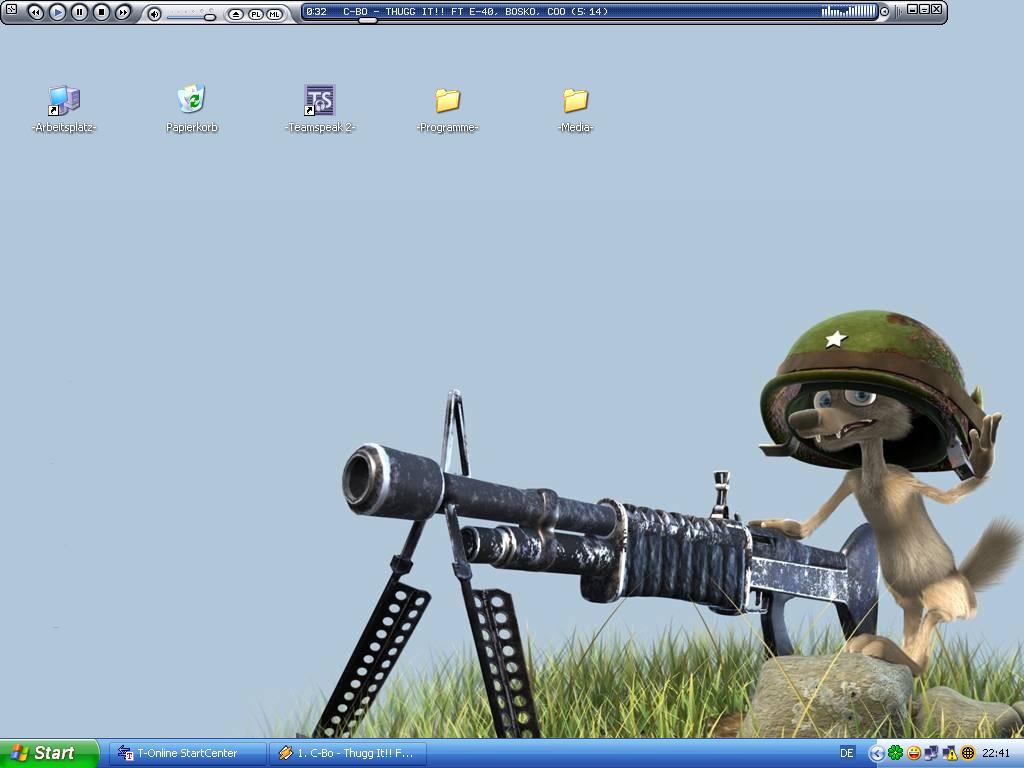Expand hidden system tray icons arrow
Image resolution: width=1024 pixels, height=768 pixels.
pos(876,754)
